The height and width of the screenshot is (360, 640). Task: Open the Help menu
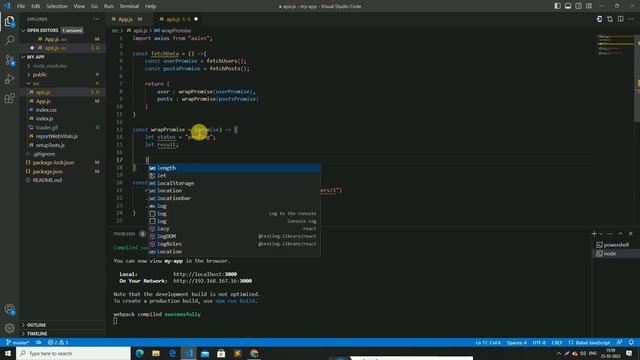151,6
